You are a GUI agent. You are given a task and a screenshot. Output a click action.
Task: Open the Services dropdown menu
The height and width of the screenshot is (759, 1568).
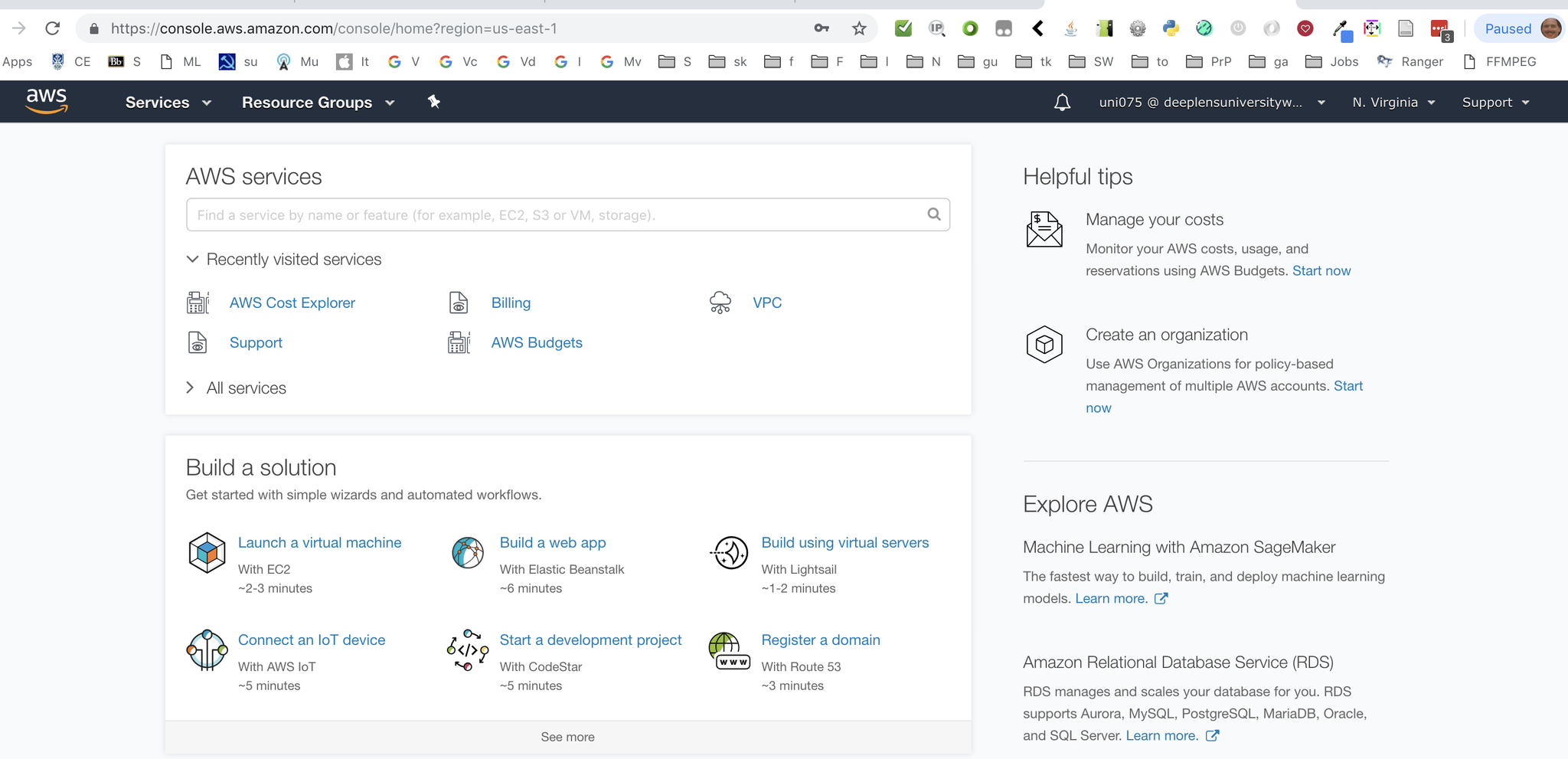168,103
